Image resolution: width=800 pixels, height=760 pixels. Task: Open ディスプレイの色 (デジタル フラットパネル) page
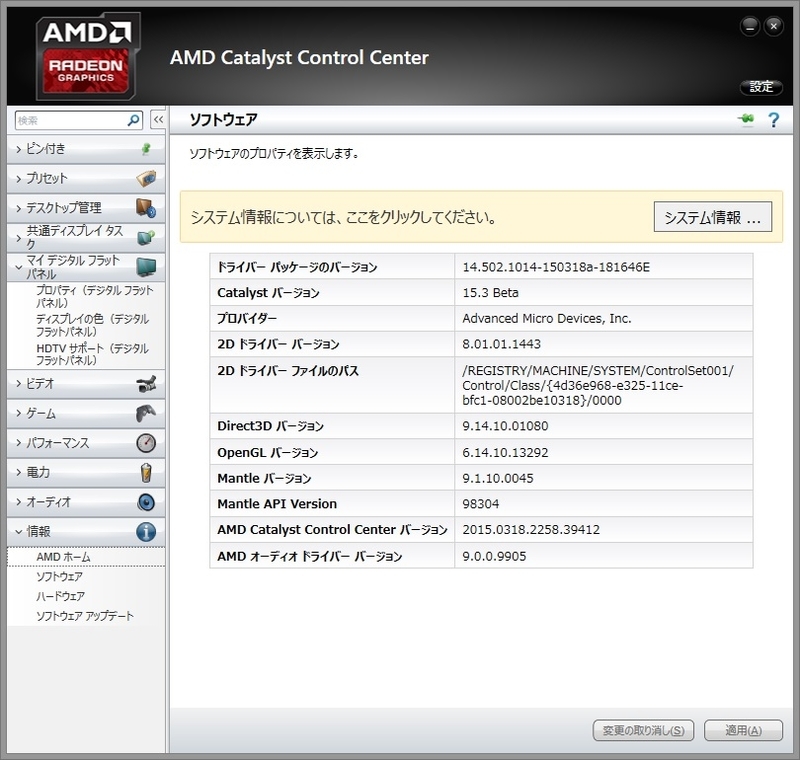click(x=92, y=325)
